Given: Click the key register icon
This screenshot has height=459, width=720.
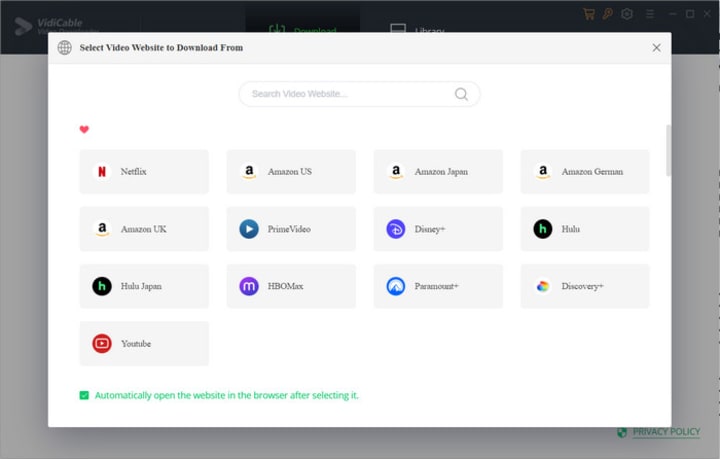Looking at the screenshot, I should (608, 14).
